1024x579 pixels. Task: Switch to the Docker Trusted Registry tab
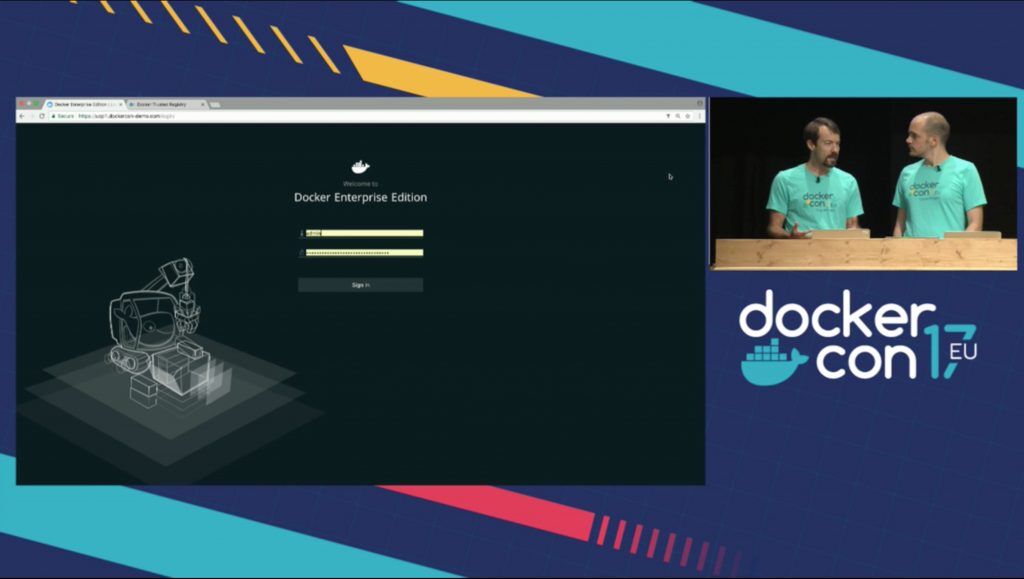(x=166, y=104)
